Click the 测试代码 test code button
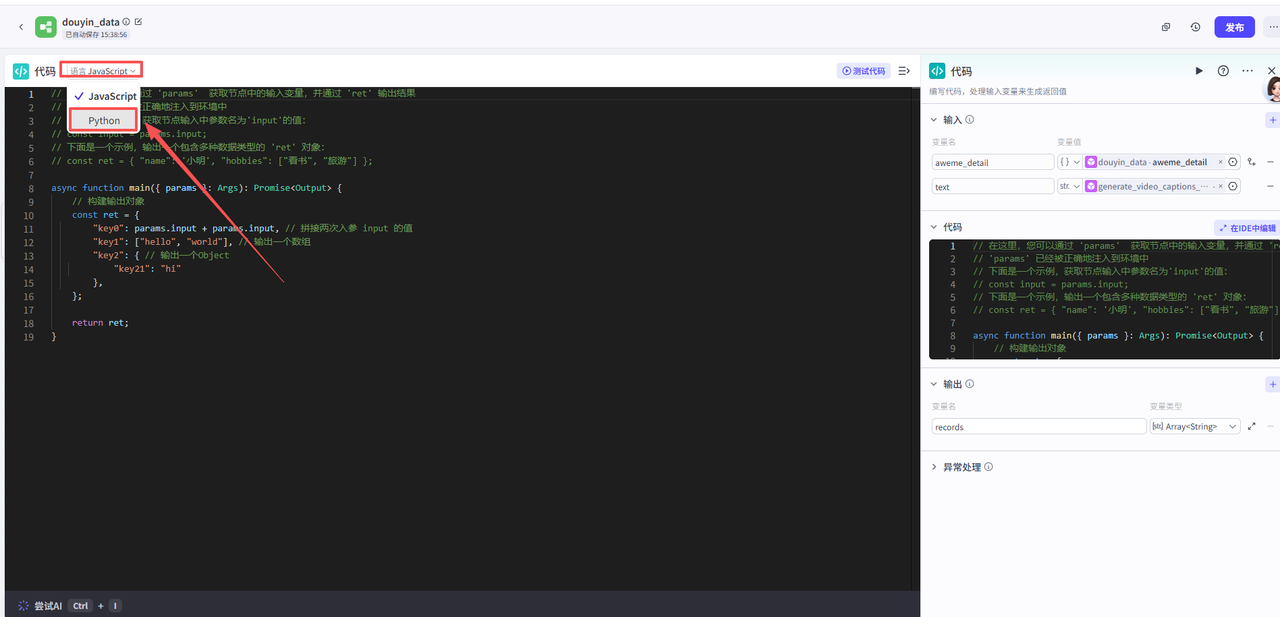Screen dimensions: 1280x617 [x=863, y=71]
